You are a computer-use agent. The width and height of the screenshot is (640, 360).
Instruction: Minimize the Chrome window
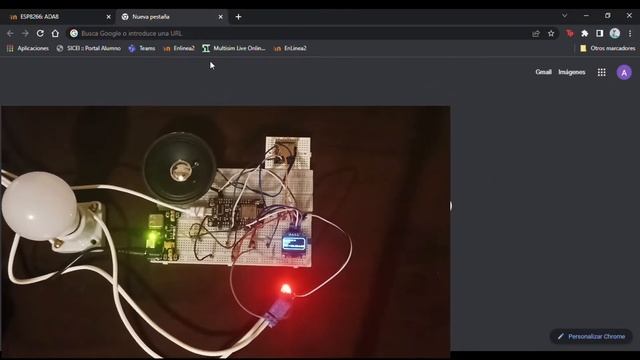click(x=586, y=16)
